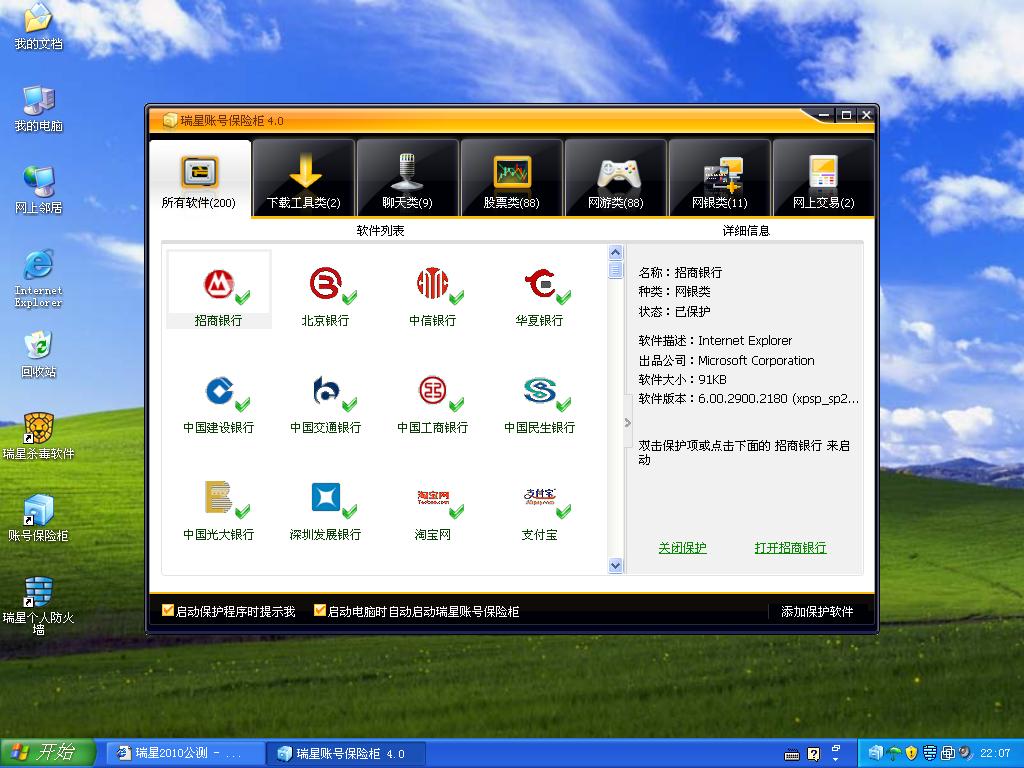This screenshot has height=768, width=1024.
Task: Click 状态:已保护 text
Action: click(x=674, y=312)
